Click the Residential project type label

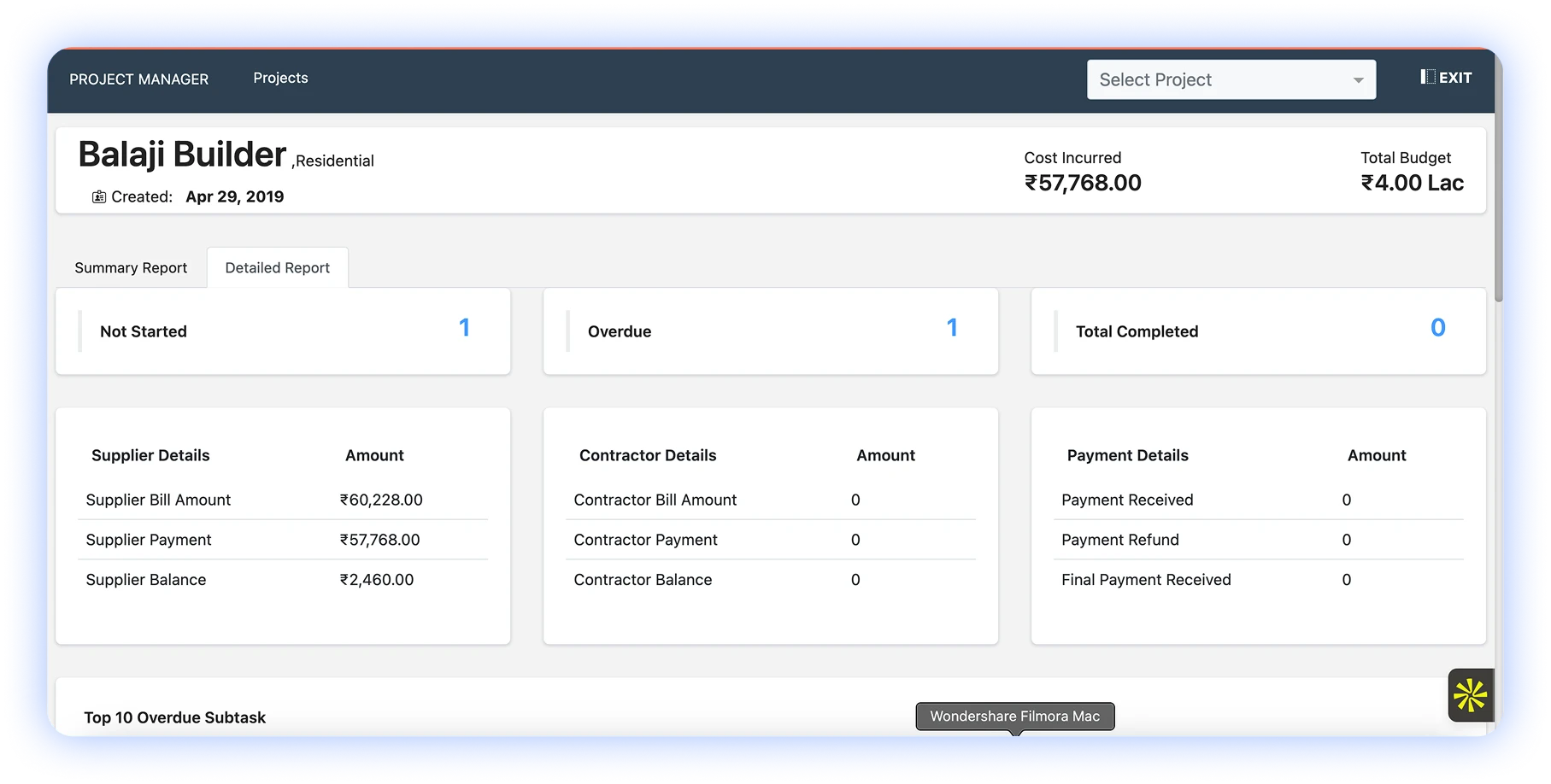(x=335, y=161)
